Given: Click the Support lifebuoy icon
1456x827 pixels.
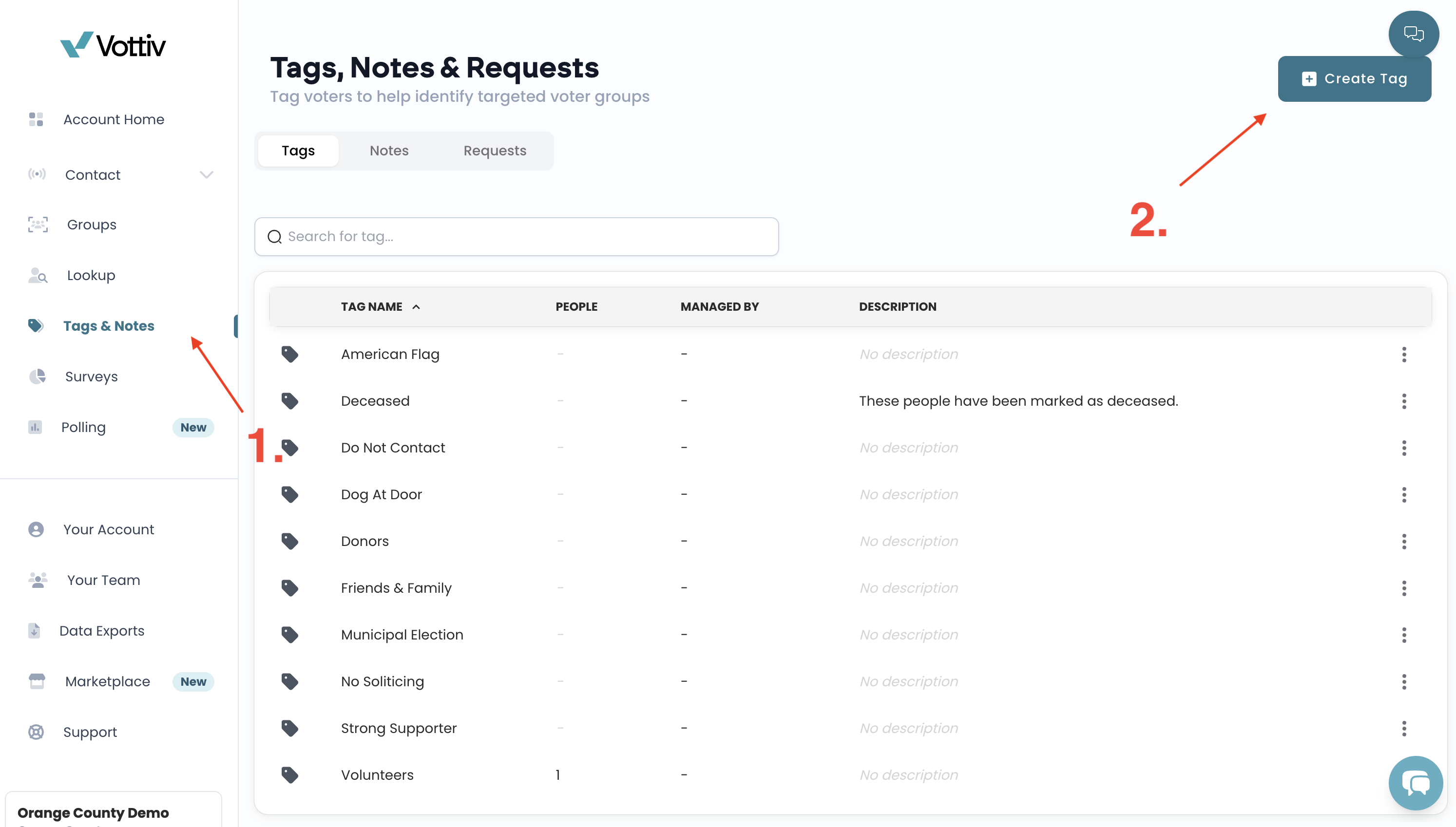Looking at the screenshot, I should (x=36, y=732).
